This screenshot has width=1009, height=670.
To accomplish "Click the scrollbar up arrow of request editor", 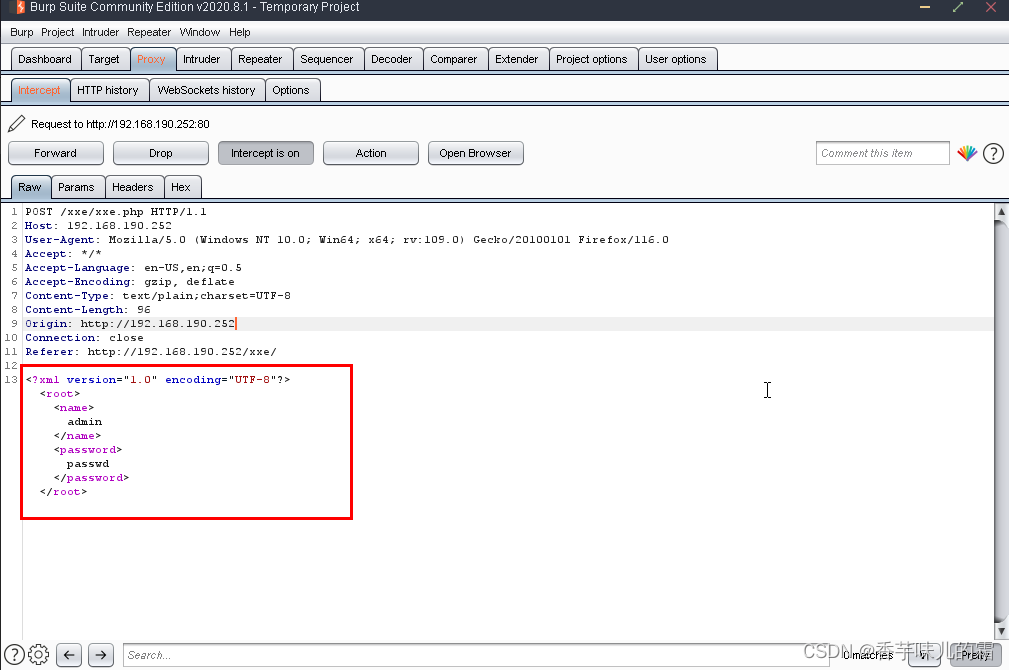I will [1001, 211].
